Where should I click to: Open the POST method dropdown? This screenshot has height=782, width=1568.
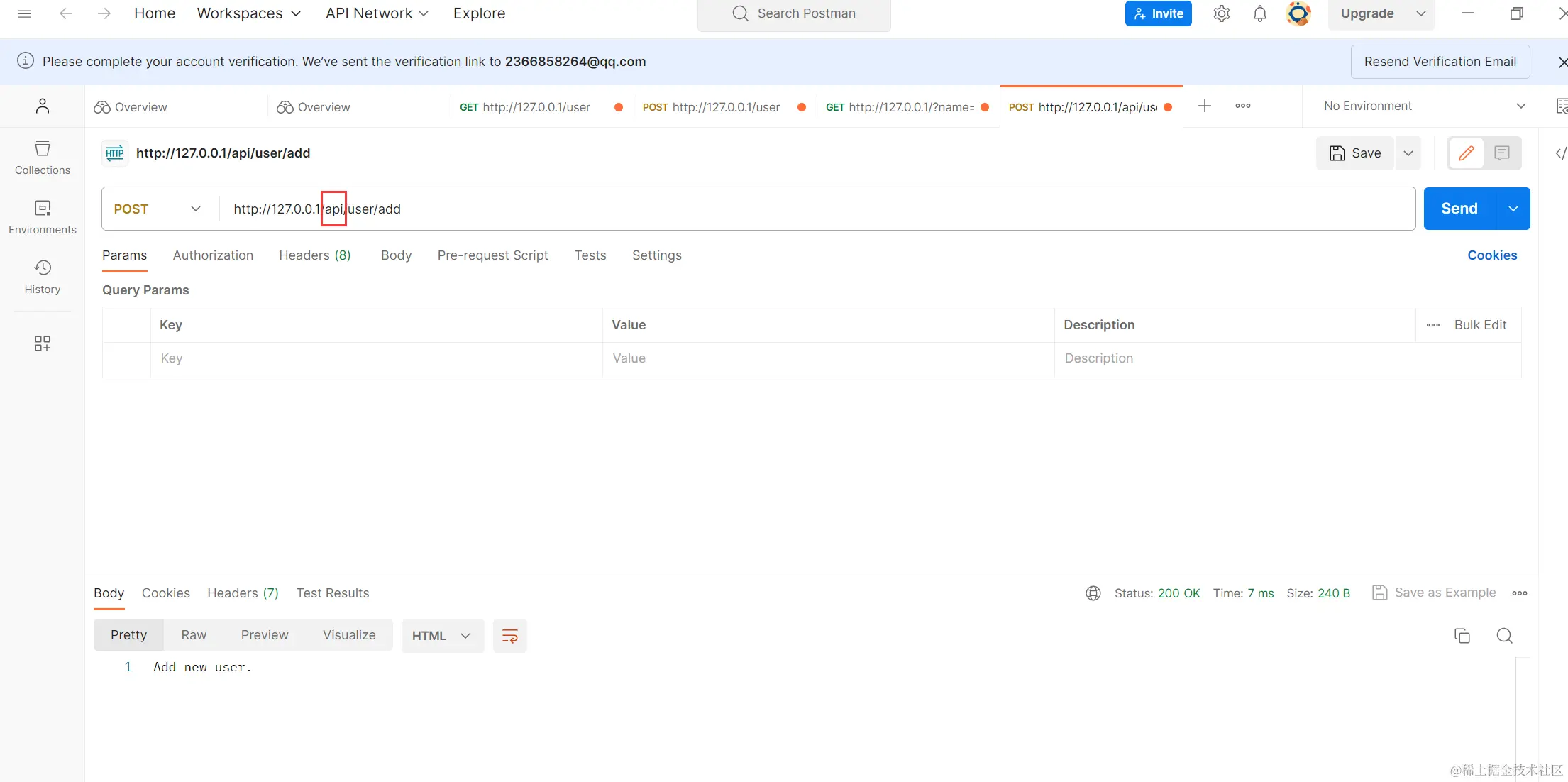(158, 209)
